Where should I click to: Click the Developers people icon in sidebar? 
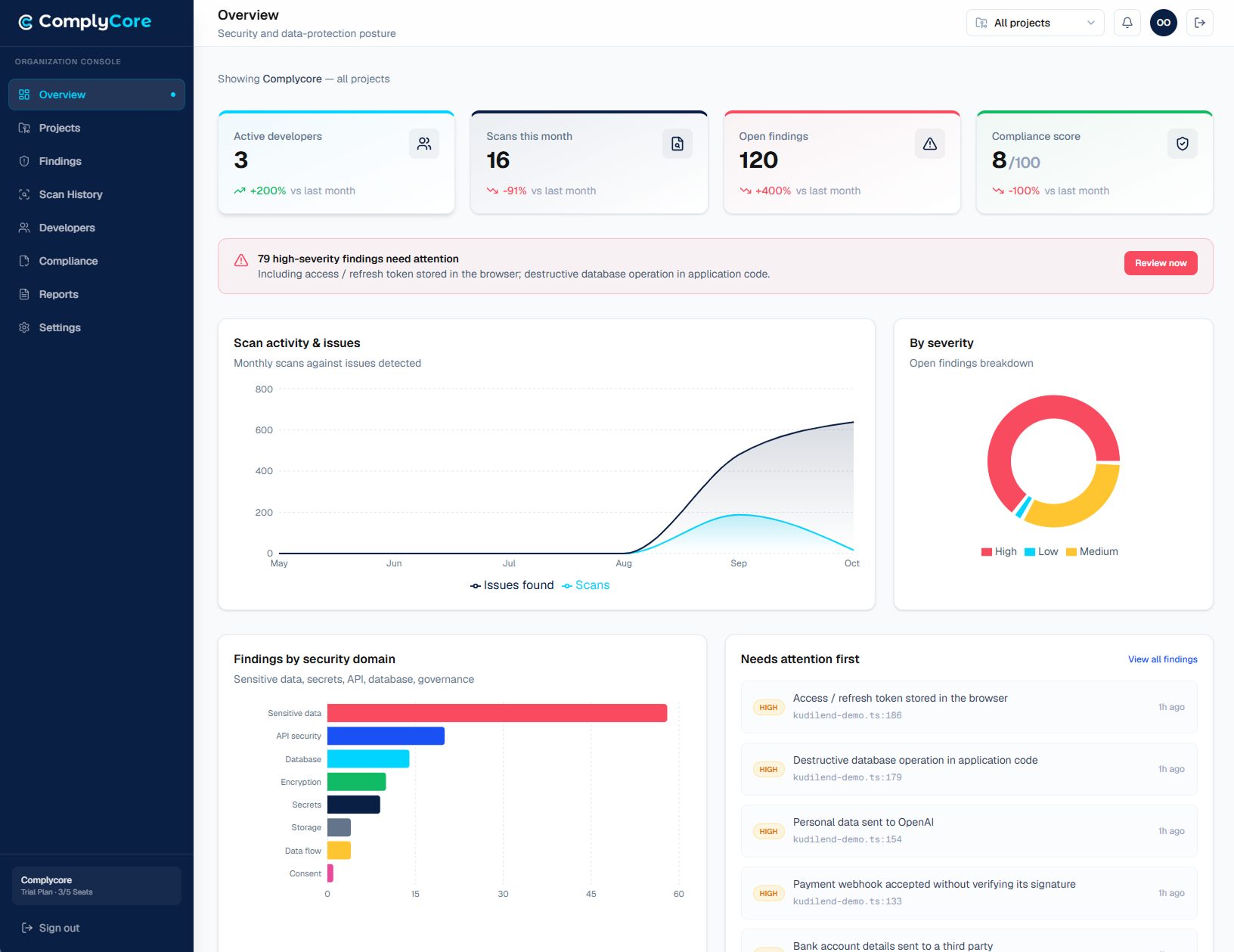(x=24, y=228)
